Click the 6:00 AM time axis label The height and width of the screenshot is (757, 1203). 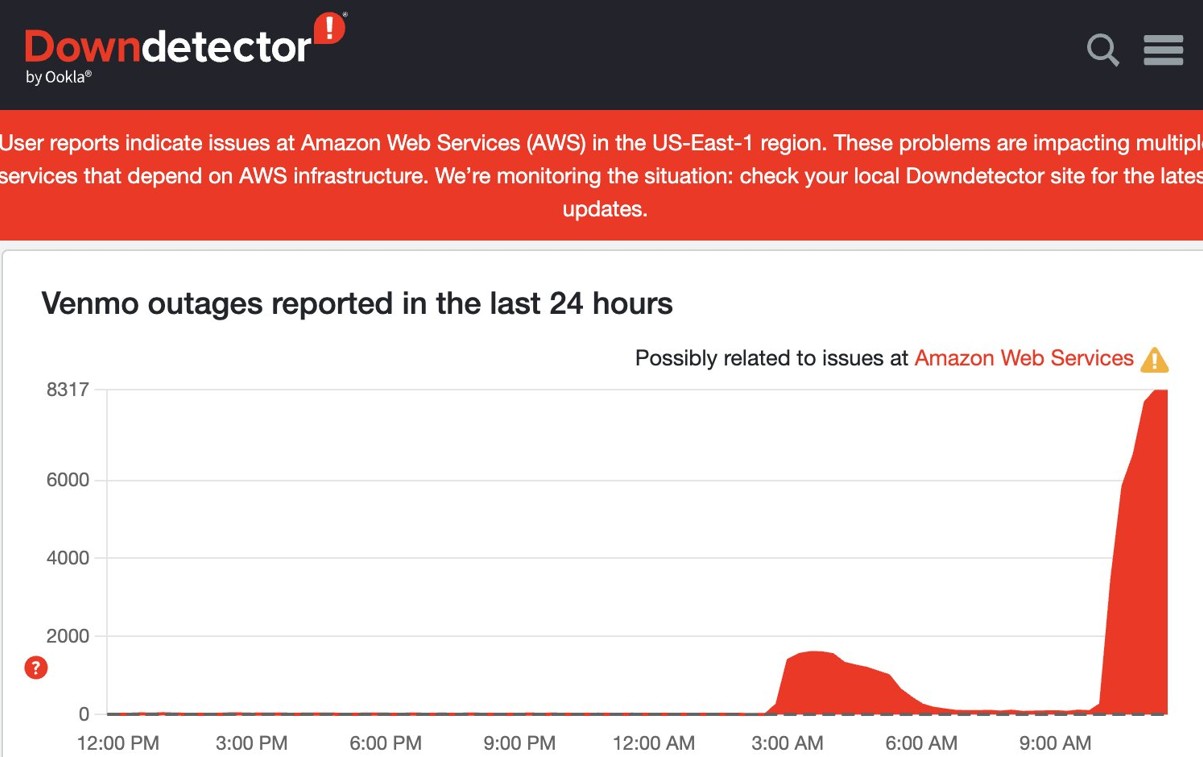921,743
